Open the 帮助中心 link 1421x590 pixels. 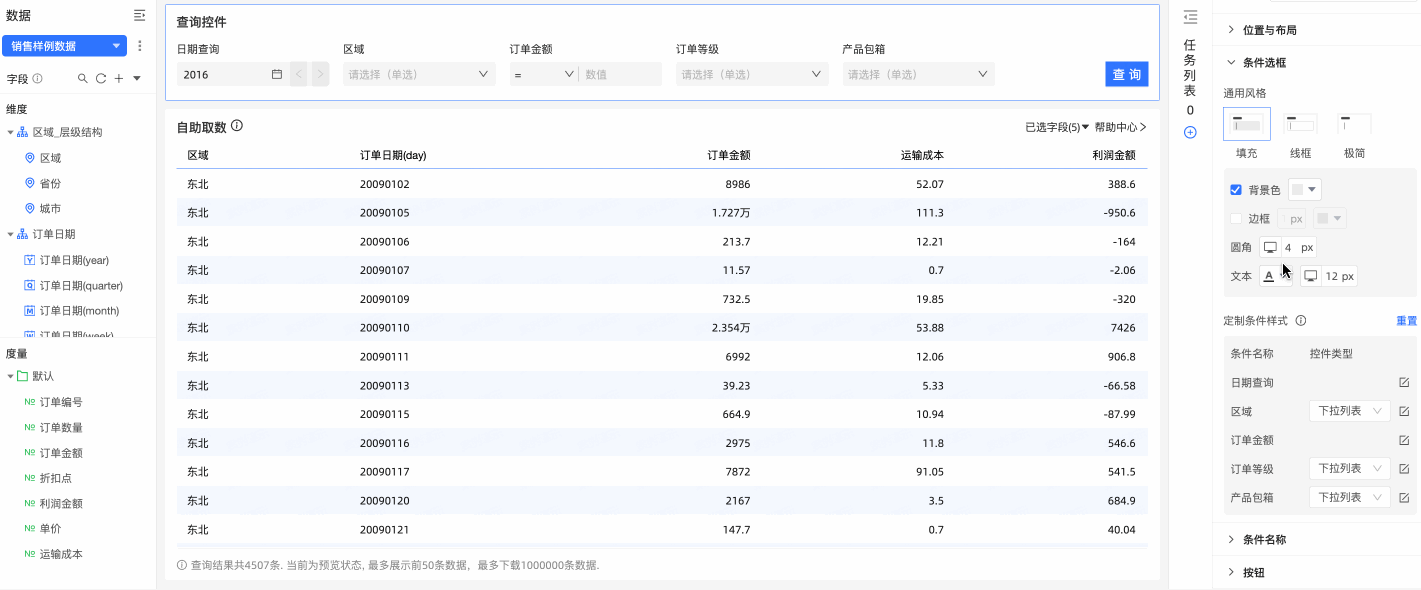click(1120, 127)
